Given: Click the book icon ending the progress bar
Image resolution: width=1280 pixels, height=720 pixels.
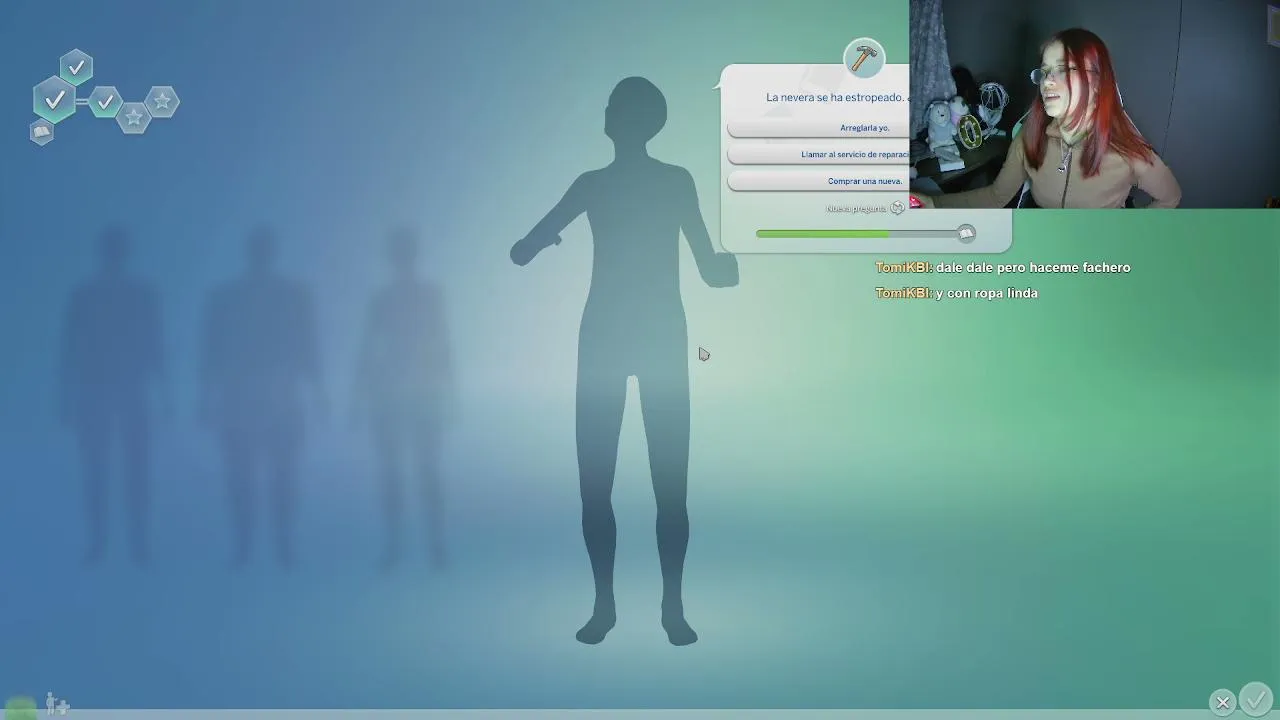Looking at the screenshot, I should 966,233.
